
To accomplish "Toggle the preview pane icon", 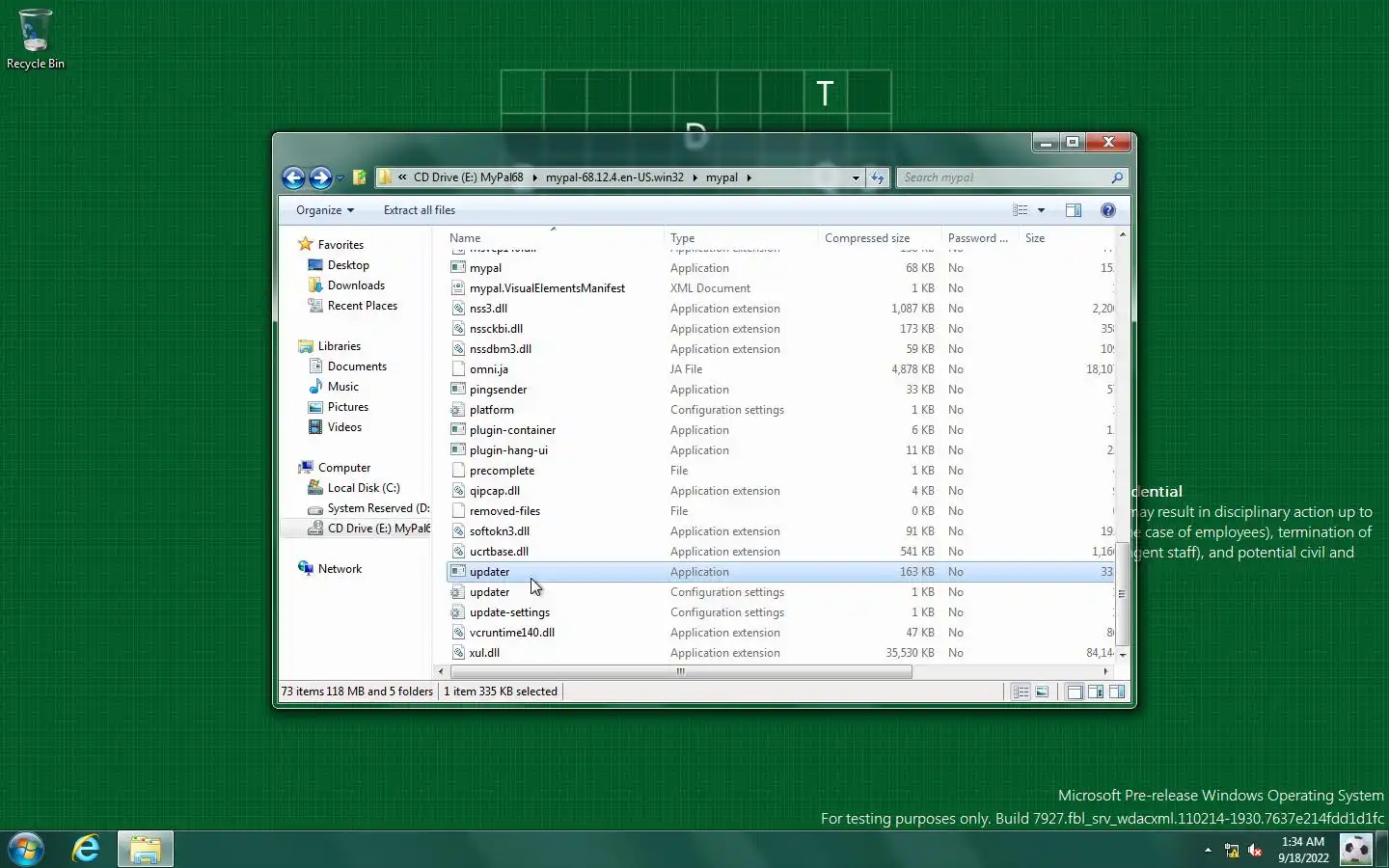I will (x=1074, y=210).
